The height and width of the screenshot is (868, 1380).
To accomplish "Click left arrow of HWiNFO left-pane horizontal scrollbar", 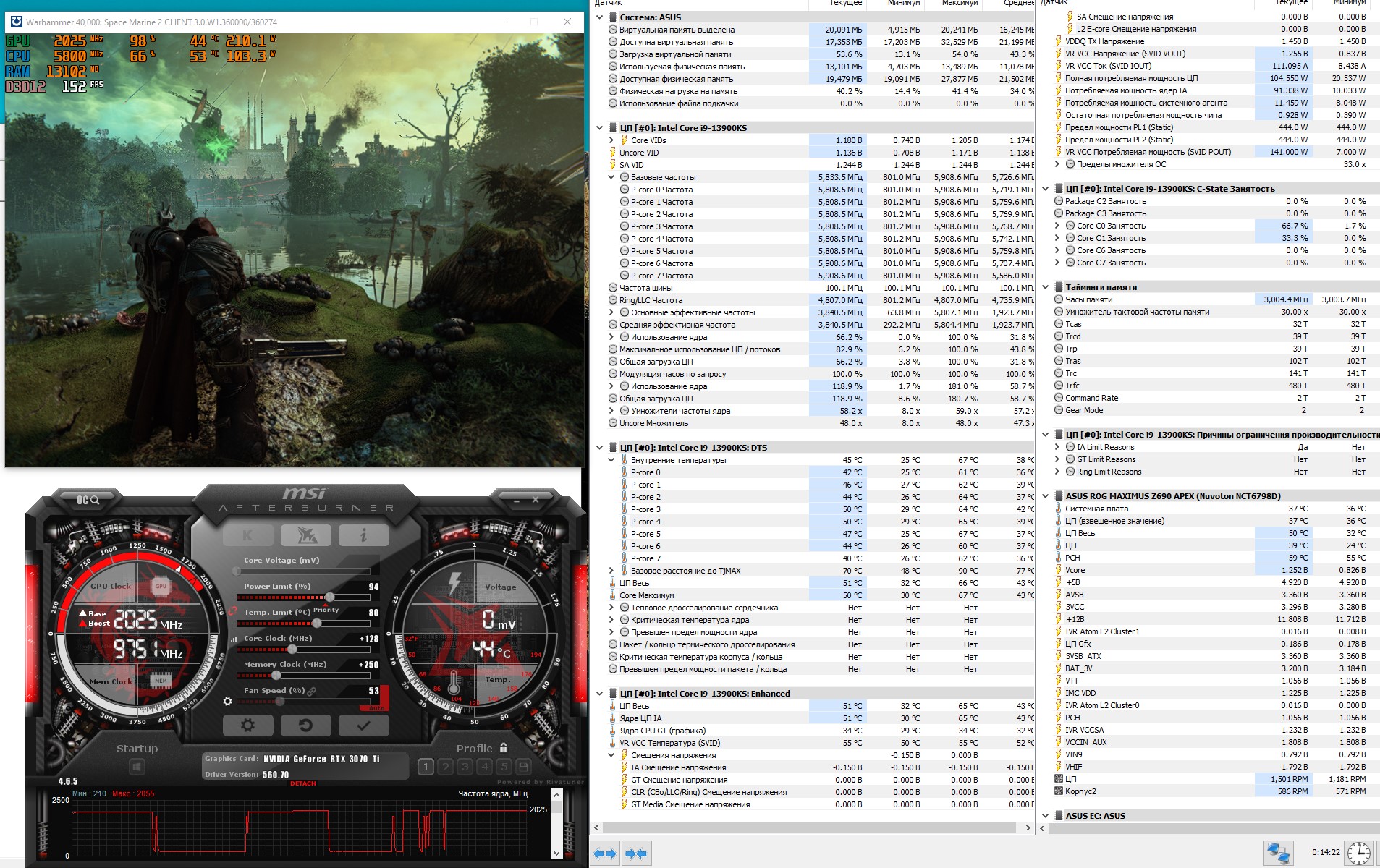I will pos(597,828).
